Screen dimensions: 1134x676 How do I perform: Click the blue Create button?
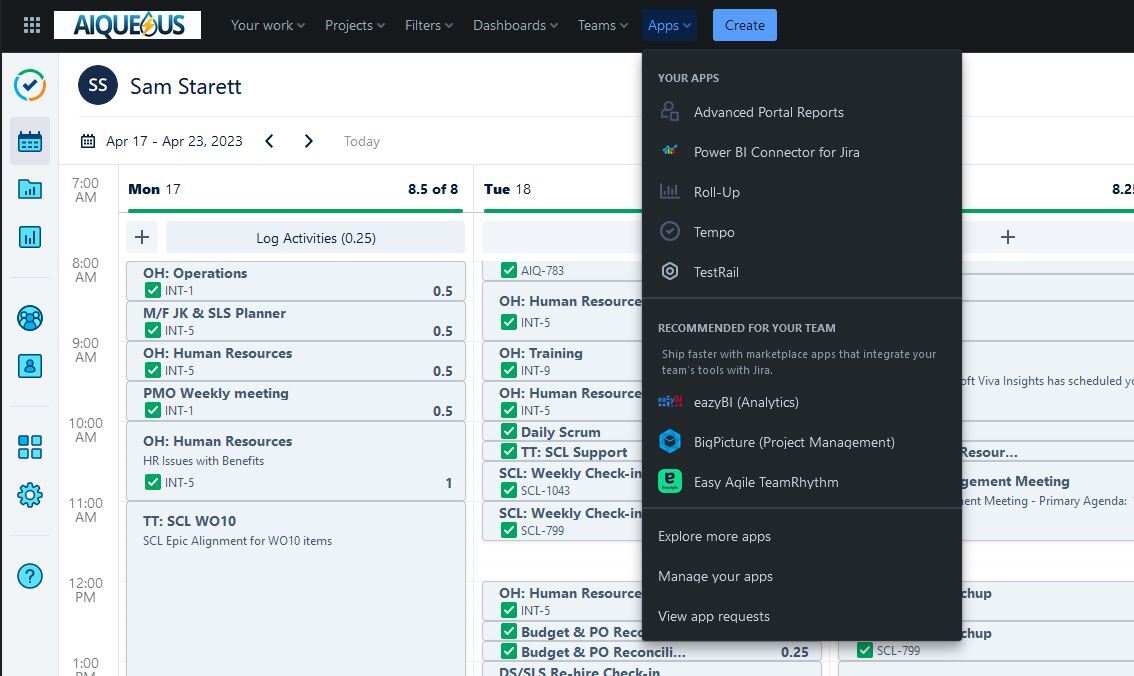744,26
